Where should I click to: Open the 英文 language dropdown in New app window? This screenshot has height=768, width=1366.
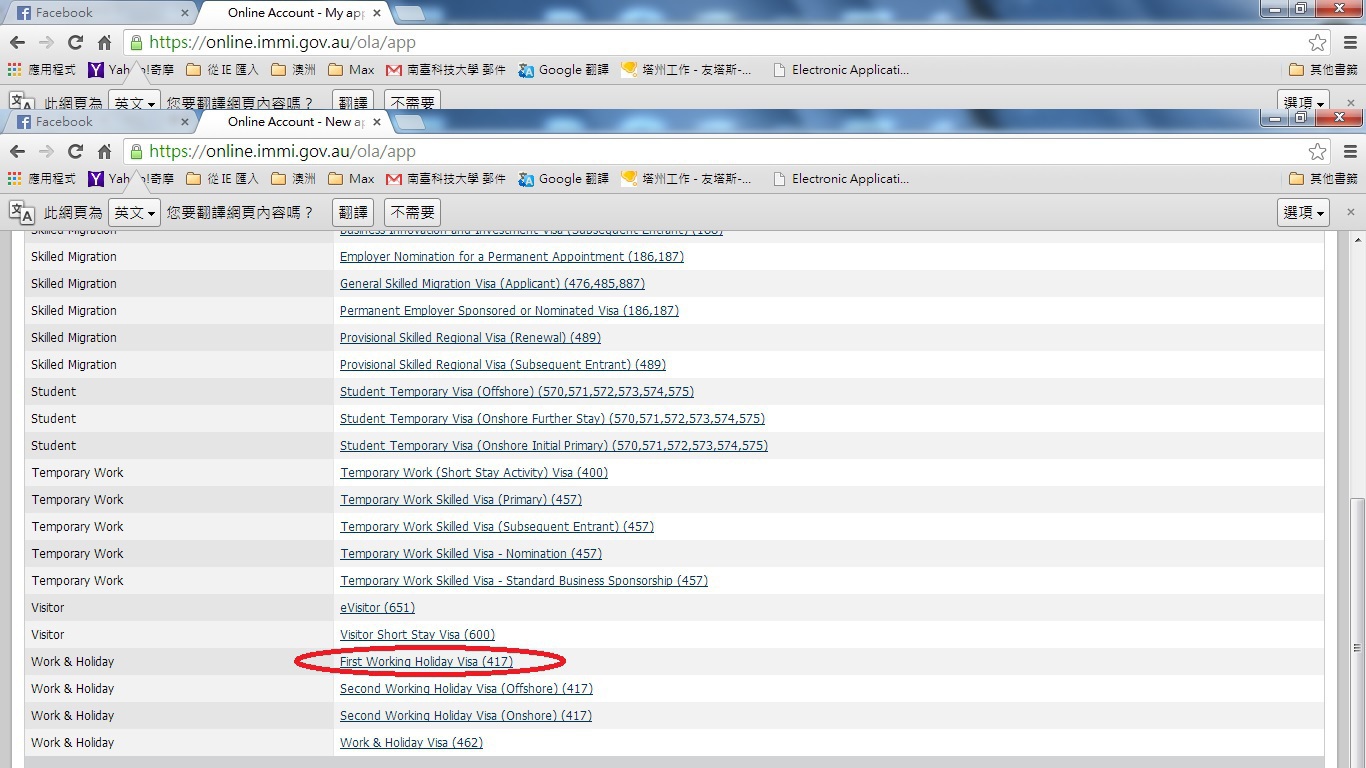(134, 212)
